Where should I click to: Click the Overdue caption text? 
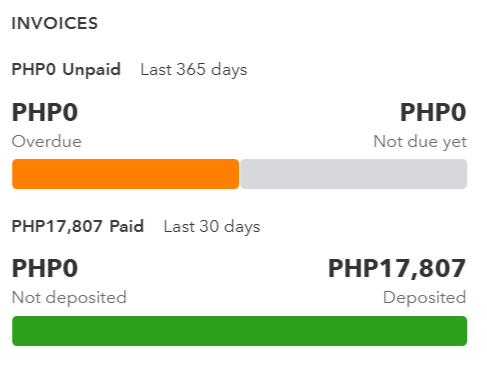coord(47,141)
